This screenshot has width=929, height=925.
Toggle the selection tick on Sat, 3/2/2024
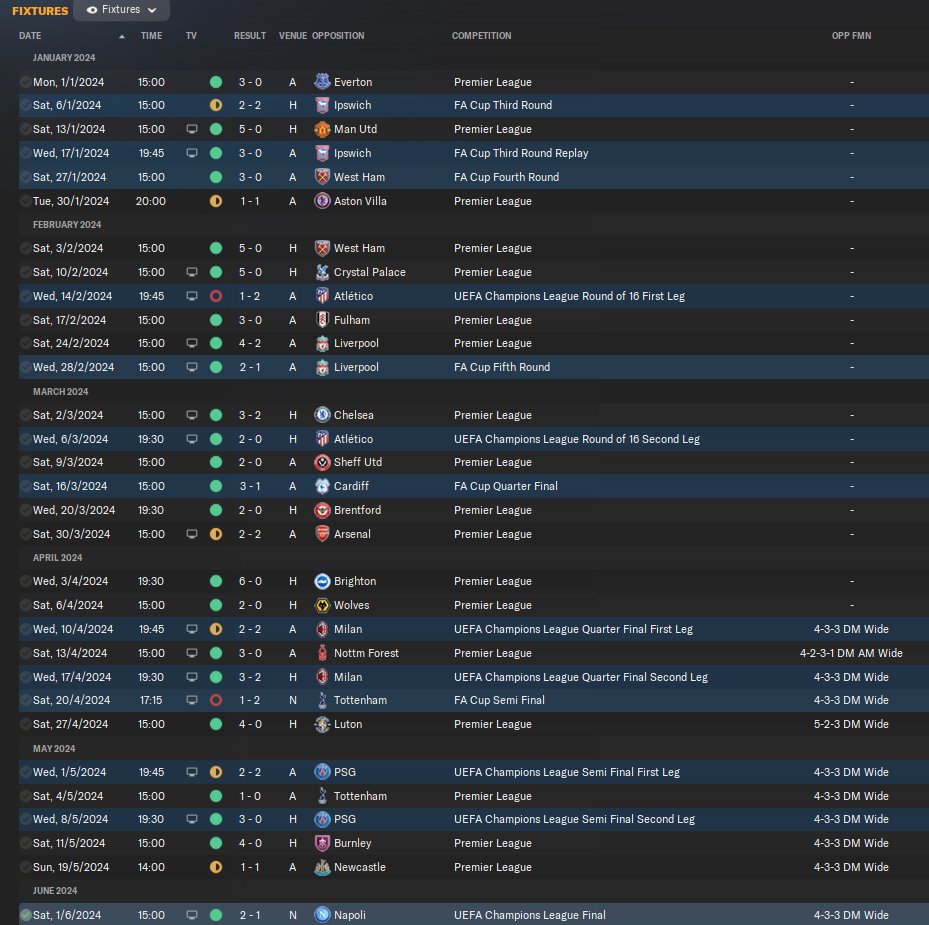tap(25, 248)
